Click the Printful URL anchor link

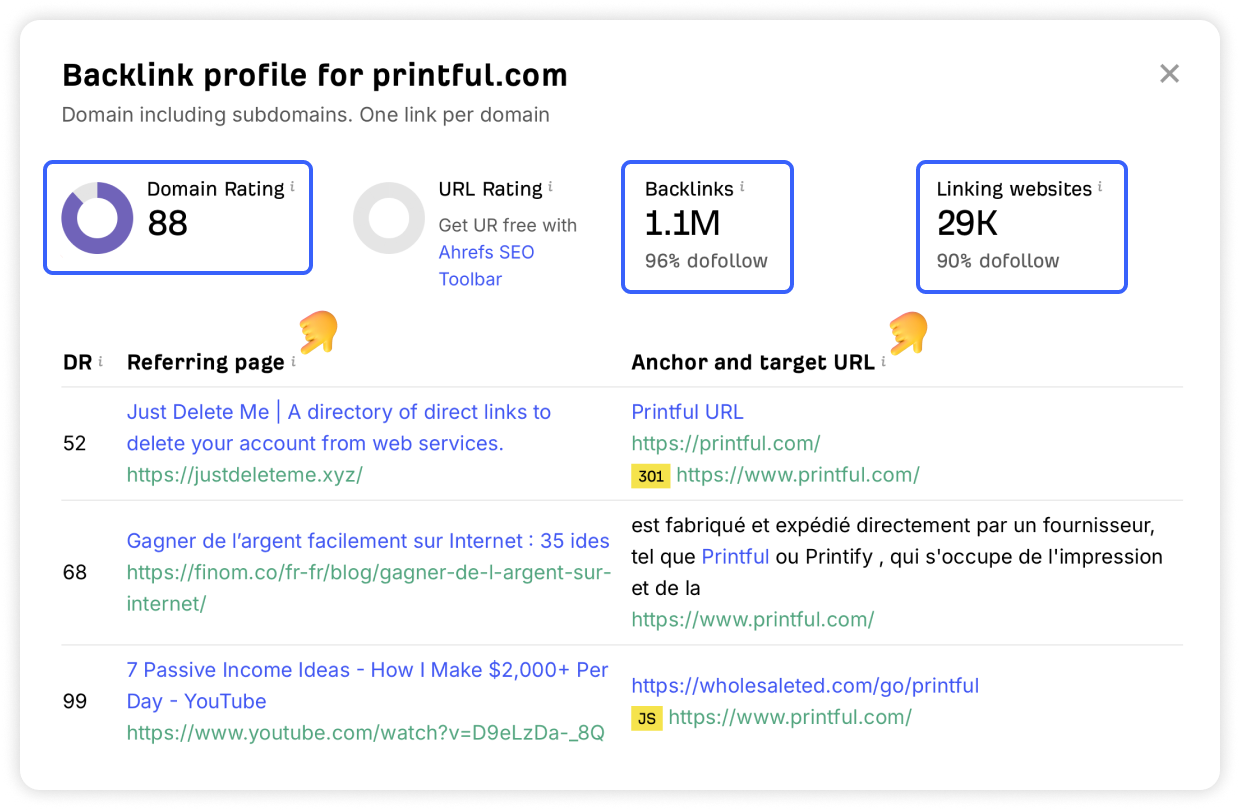(687, 412)
